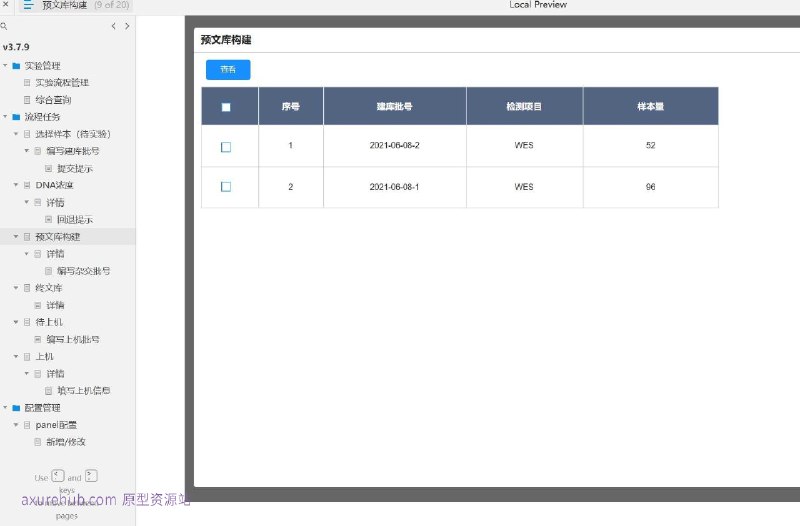
Task: Click the 流程任务 folder icon
Action: (x=16, y=117)
